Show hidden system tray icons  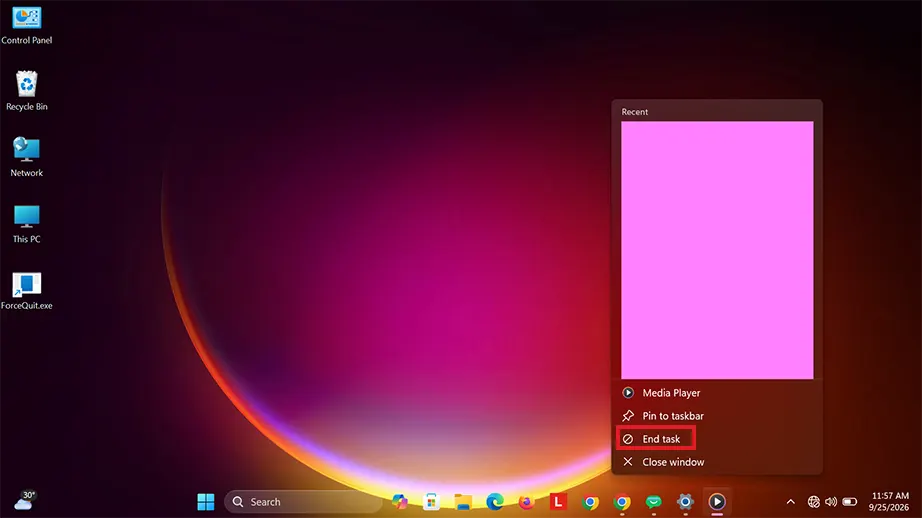790,502
